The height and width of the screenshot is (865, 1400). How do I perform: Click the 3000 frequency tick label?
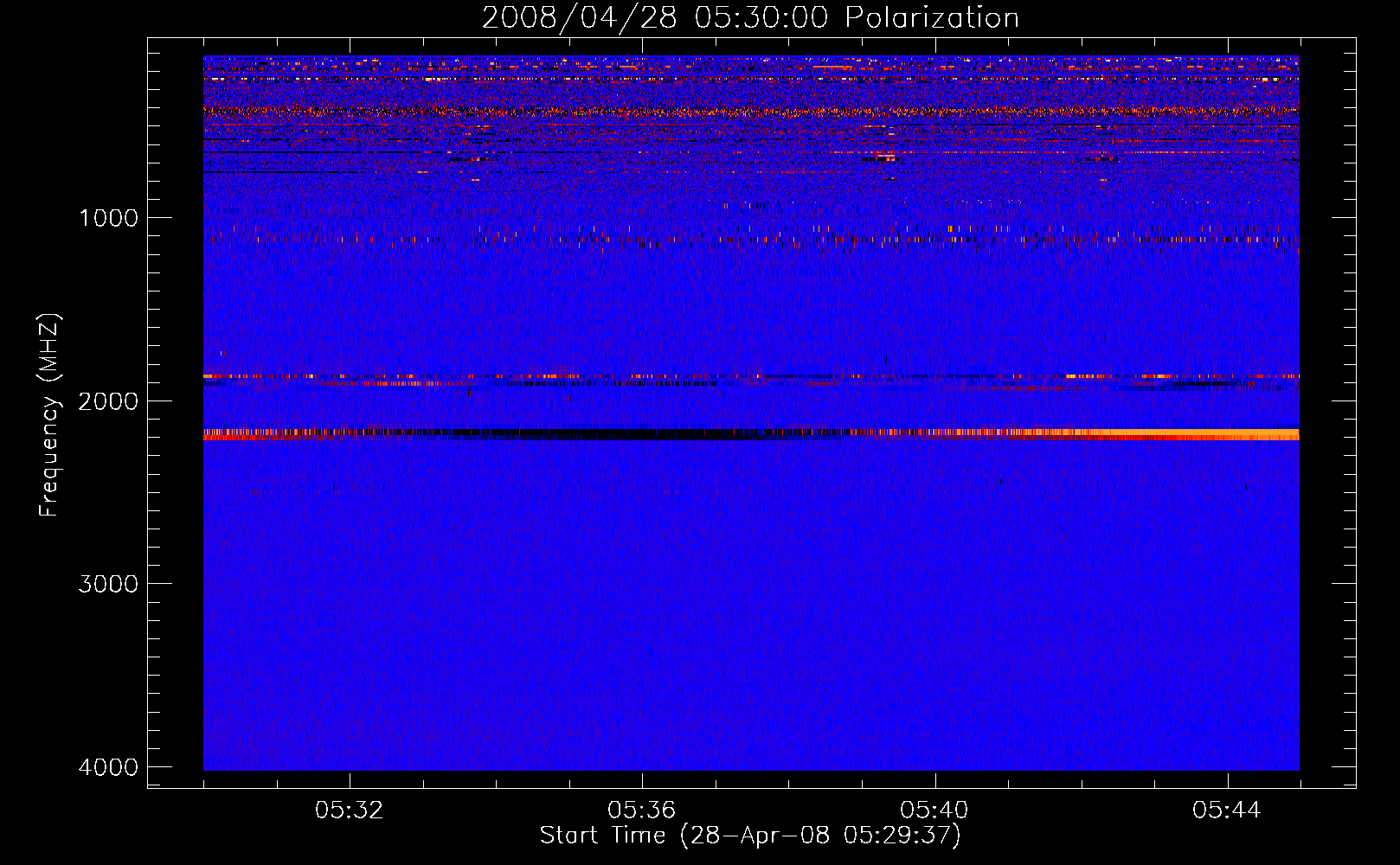point(108,584)
